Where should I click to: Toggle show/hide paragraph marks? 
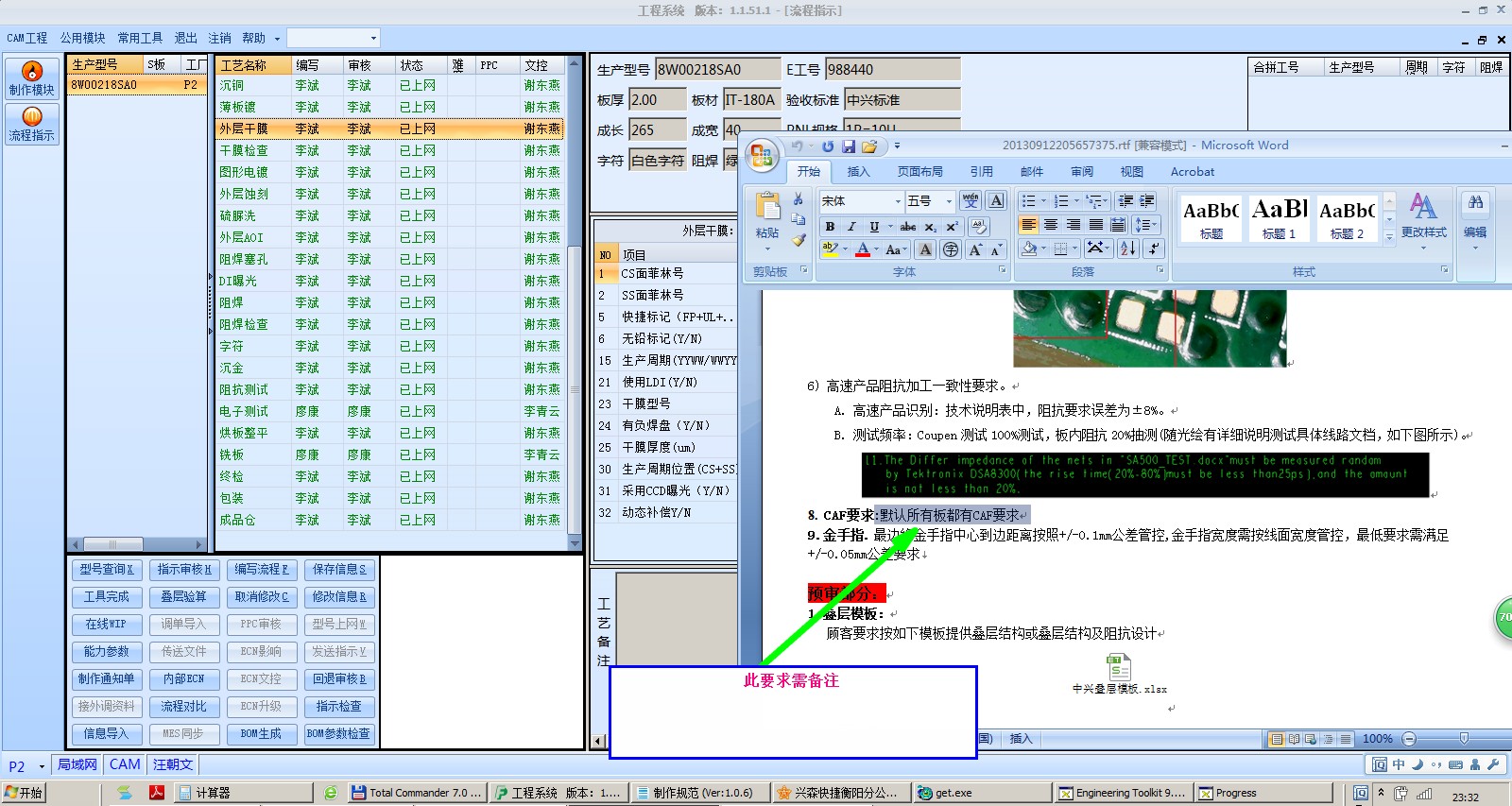coord(1153,249)
